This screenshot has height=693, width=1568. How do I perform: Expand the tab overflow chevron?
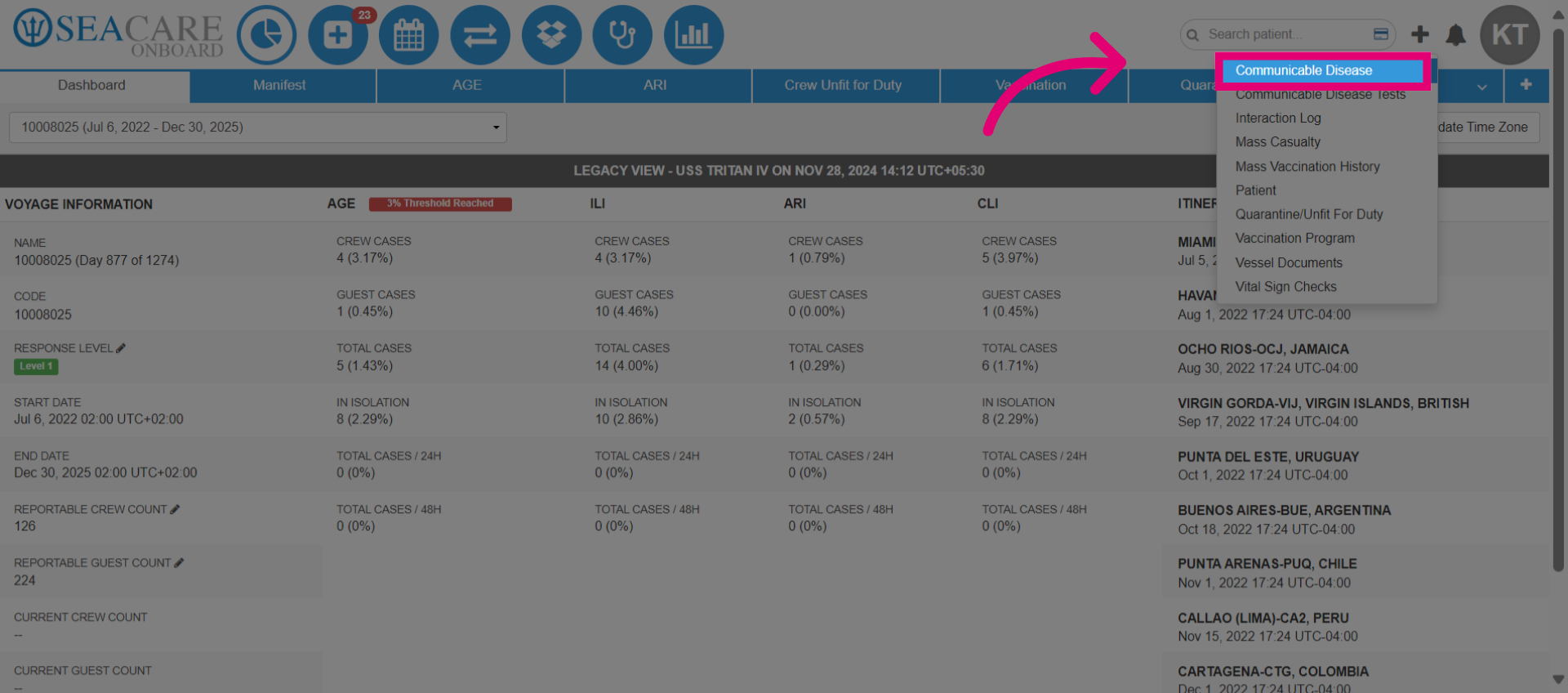click(1482, 86)
